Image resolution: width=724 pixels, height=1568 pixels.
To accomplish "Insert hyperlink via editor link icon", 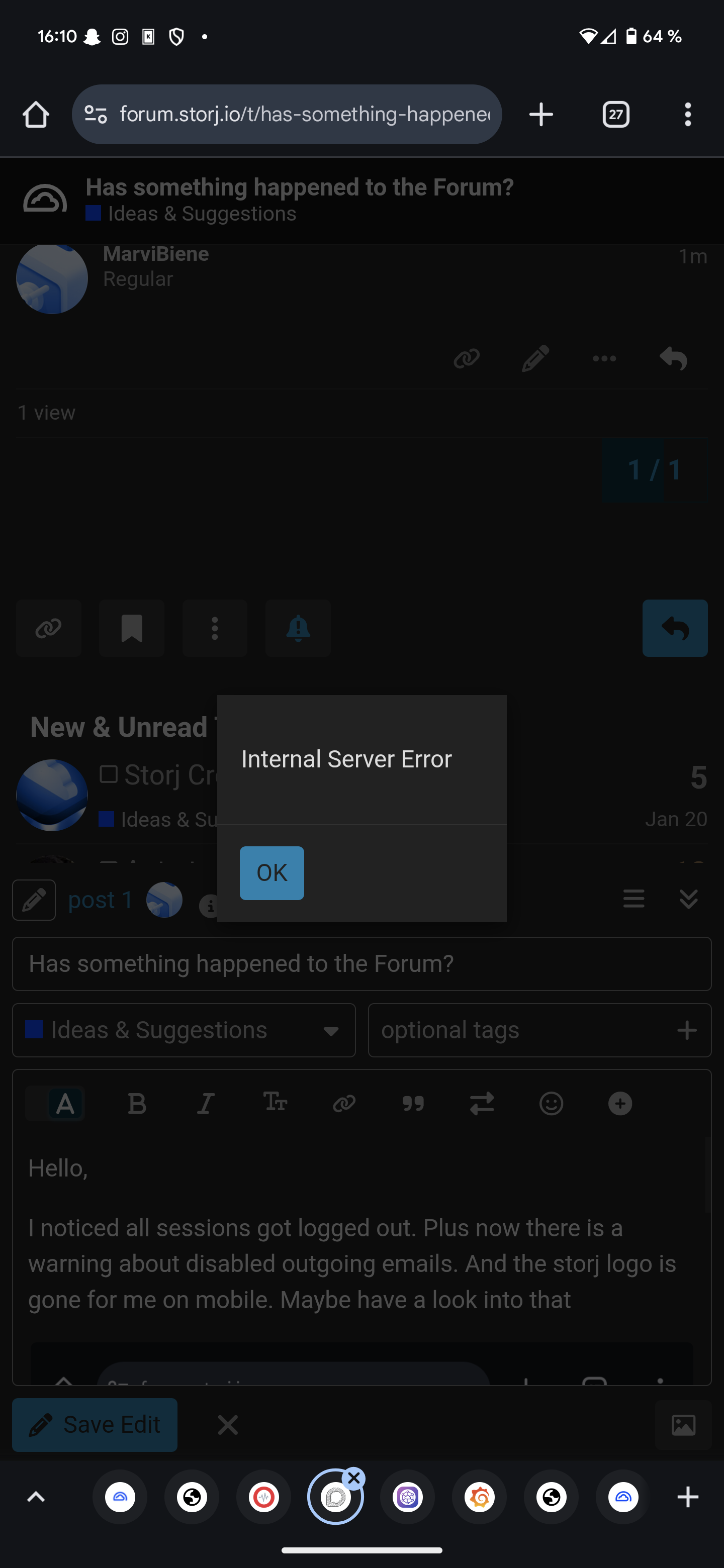I will [x=344, y=1103].
